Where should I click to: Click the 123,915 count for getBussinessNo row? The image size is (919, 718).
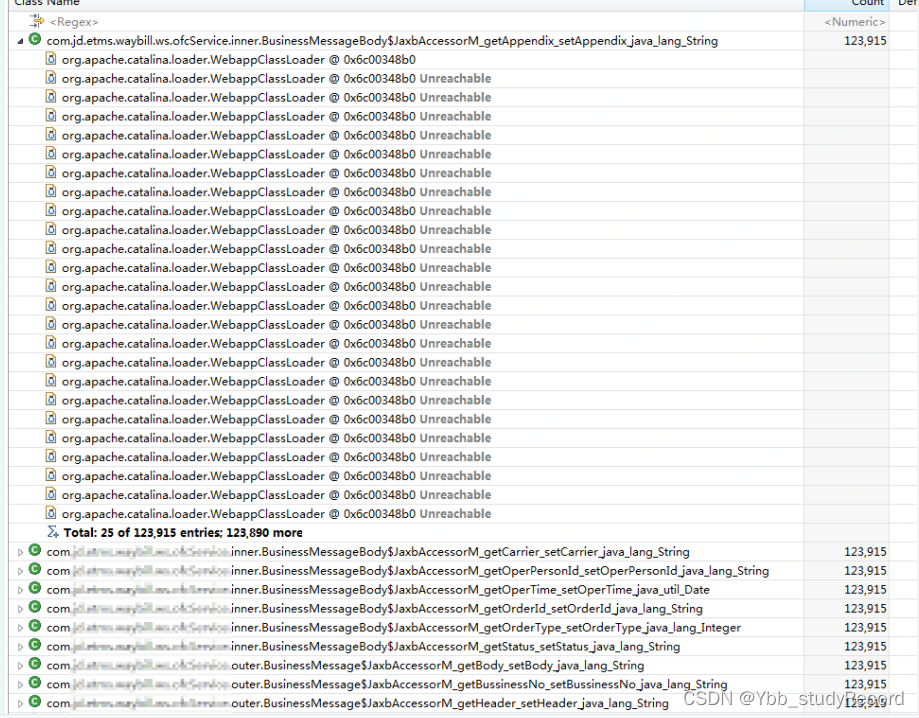pyautogui.click(x=865, y=685)
